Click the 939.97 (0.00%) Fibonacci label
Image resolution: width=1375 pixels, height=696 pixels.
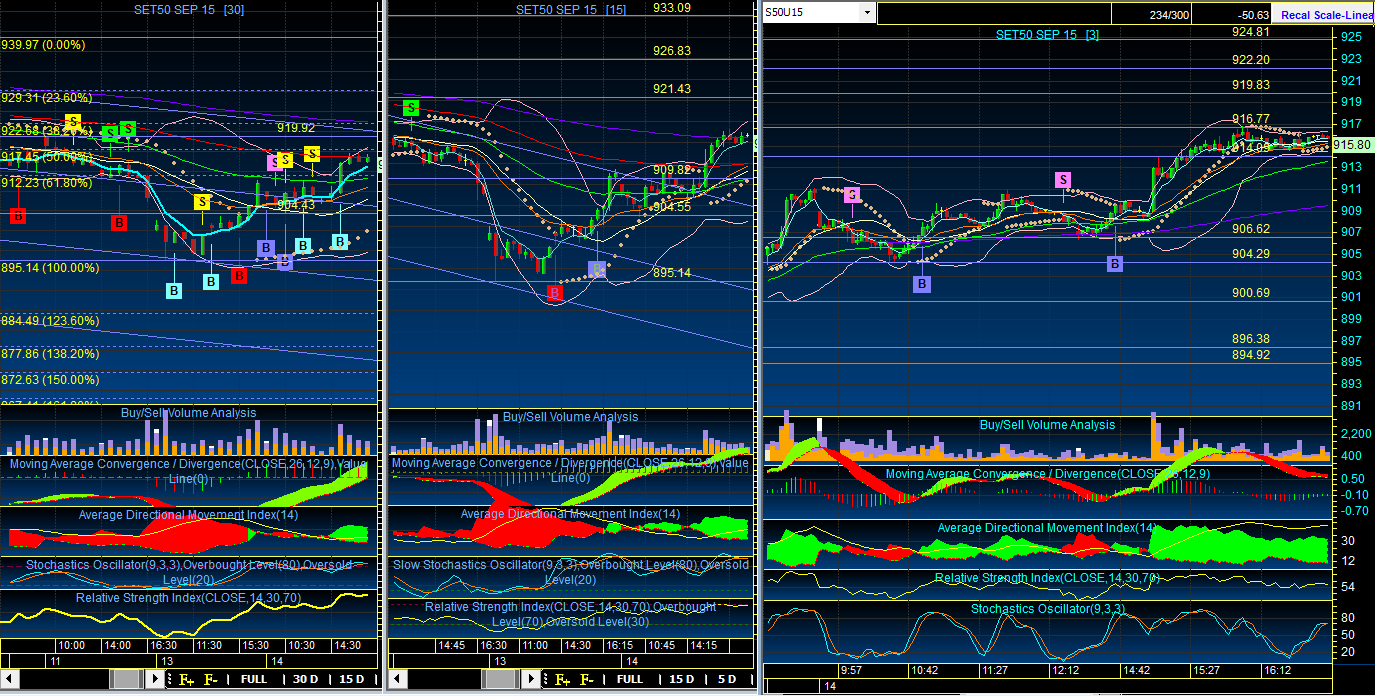pyautogui.click(x=44, y=45)
